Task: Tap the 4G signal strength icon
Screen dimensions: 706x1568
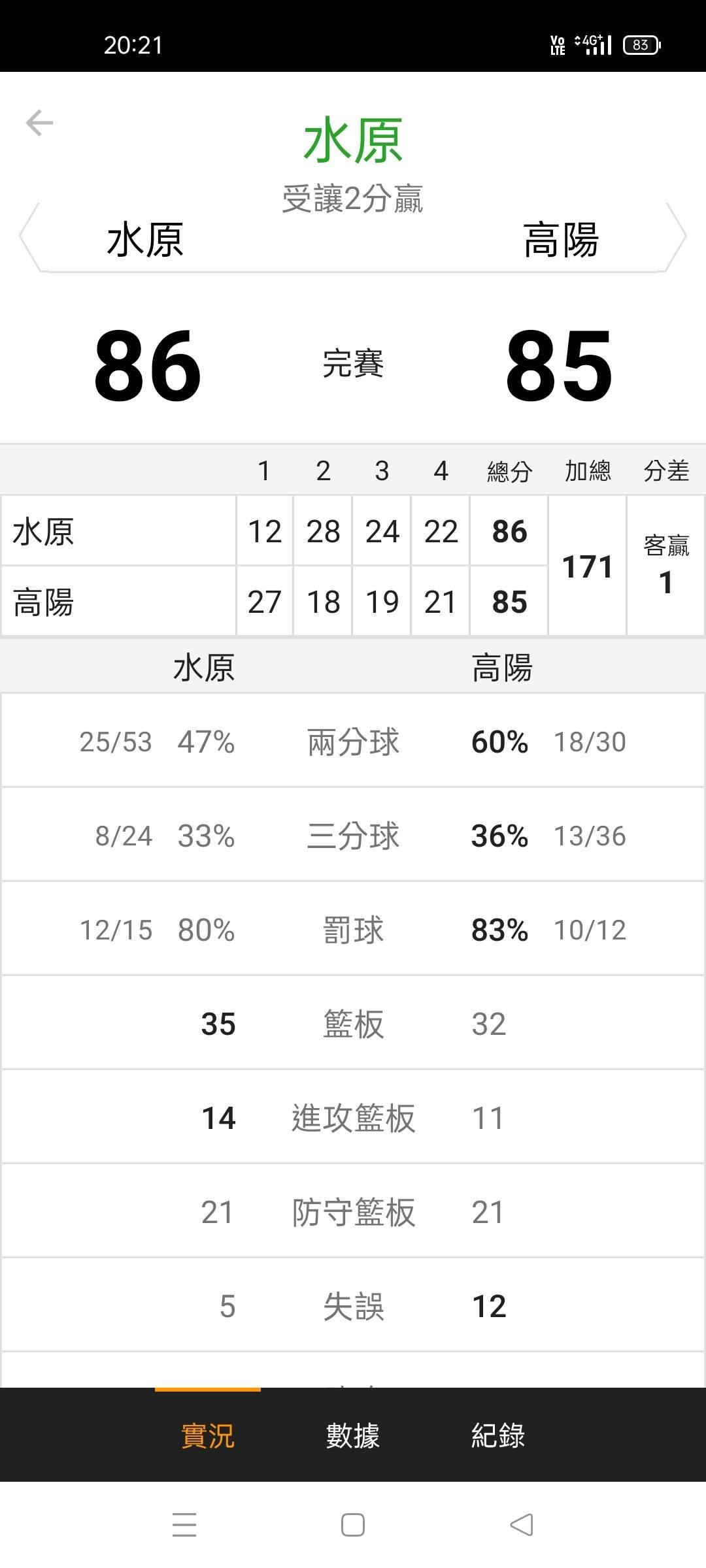Action: pyautogui.click(x=593, y=44)
